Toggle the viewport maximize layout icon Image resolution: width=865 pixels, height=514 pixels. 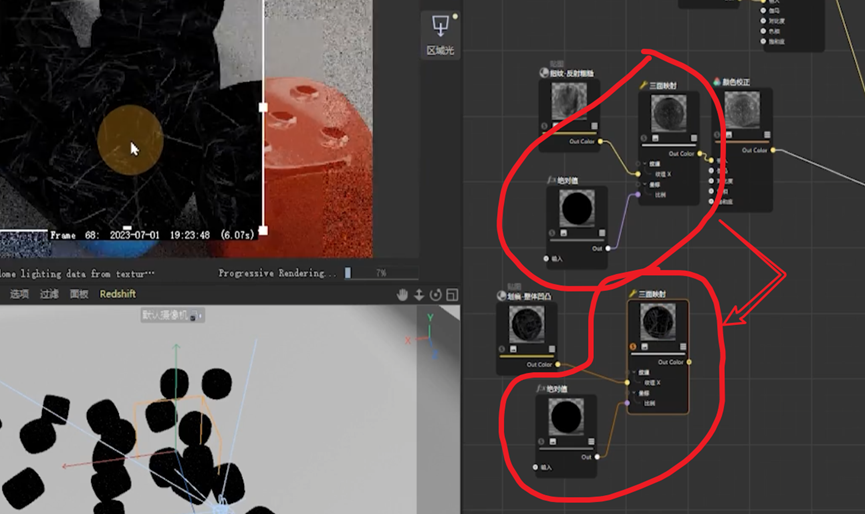452,295
